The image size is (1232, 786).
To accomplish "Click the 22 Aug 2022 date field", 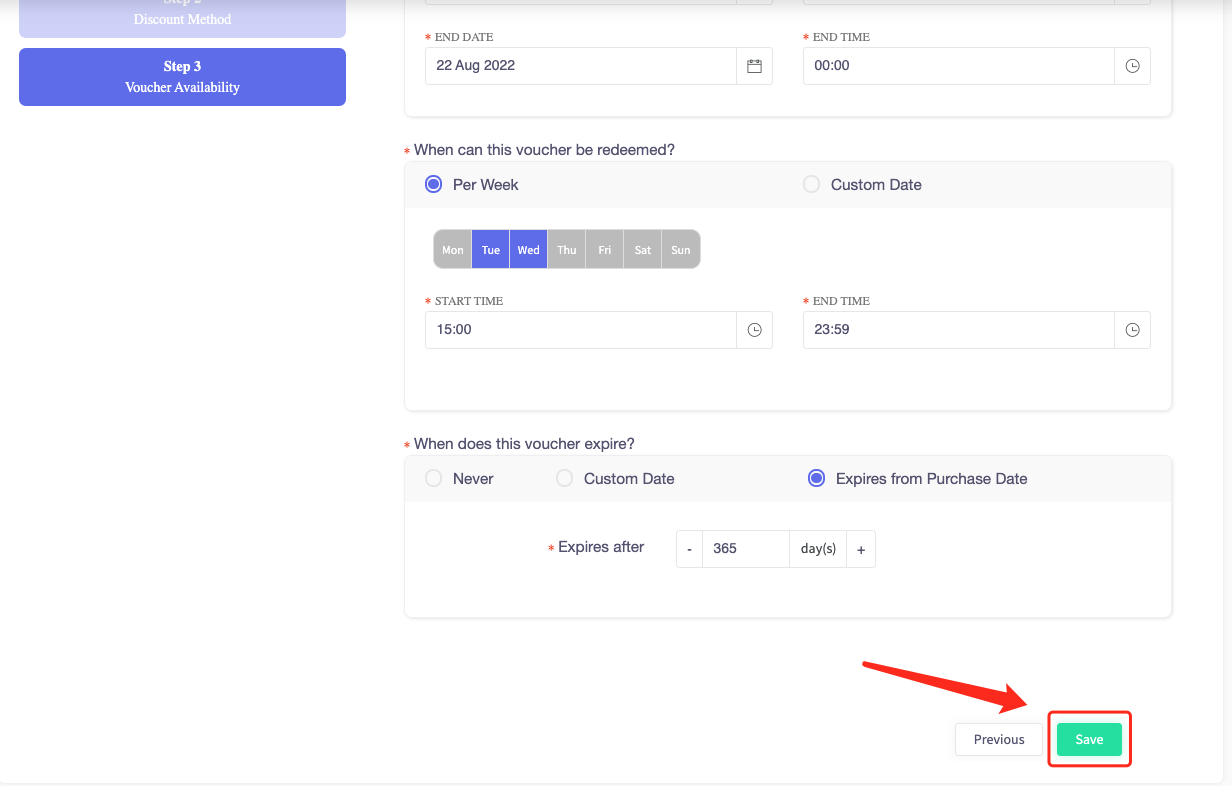I will tap(581, 66).
